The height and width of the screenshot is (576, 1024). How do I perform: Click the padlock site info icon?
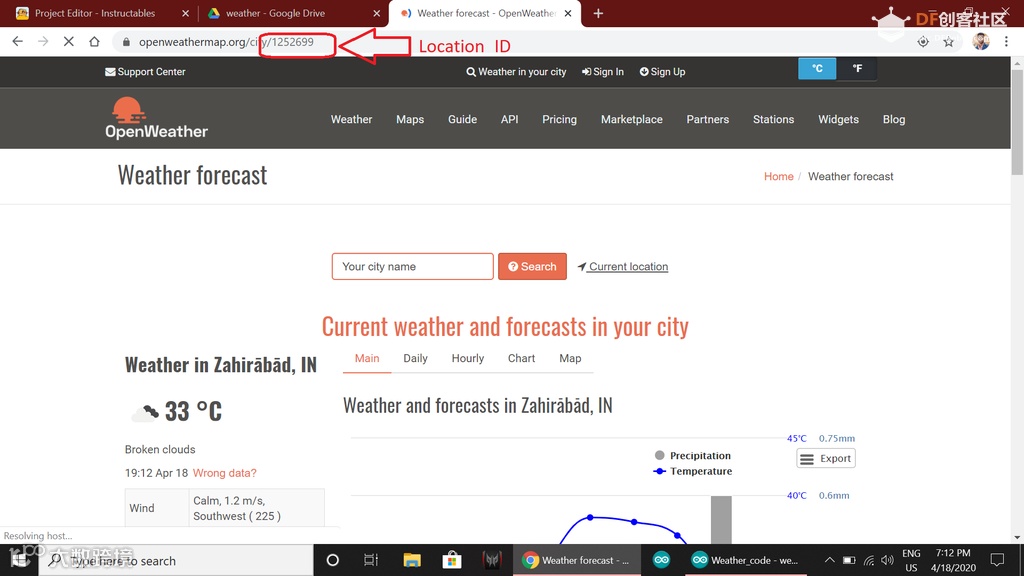click(126, 42)
